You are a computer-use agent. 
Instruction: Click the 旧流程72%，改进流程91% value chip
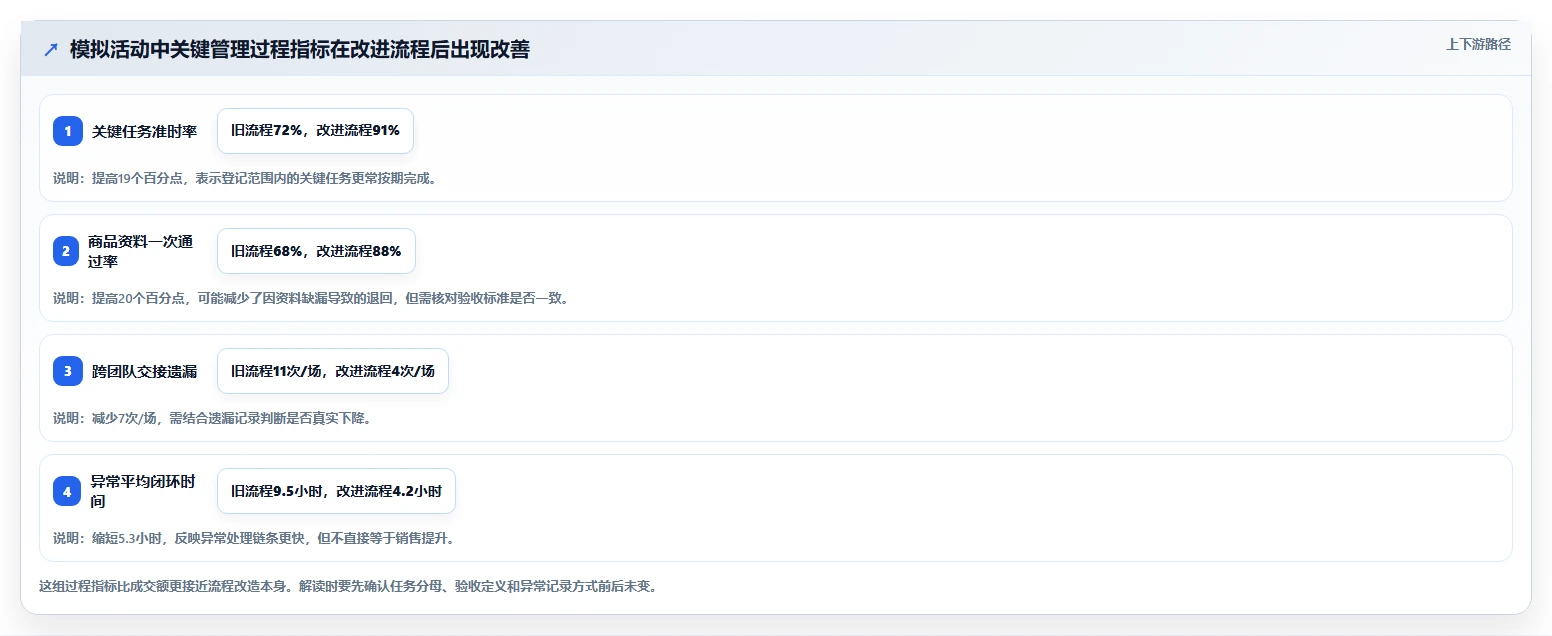[315, 131]
